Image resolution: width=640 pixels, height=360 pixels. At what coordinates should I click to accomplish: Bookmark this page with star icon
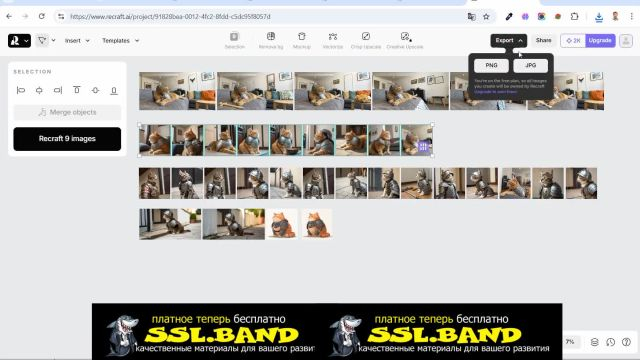tap(486, 17)
